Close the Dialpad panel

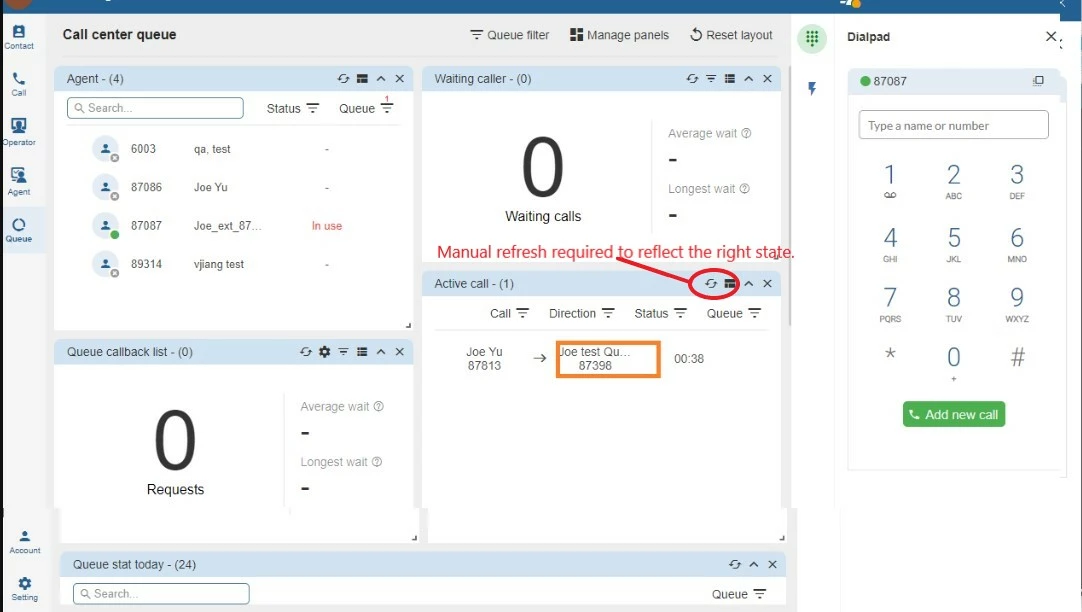tap(1051, 36)
